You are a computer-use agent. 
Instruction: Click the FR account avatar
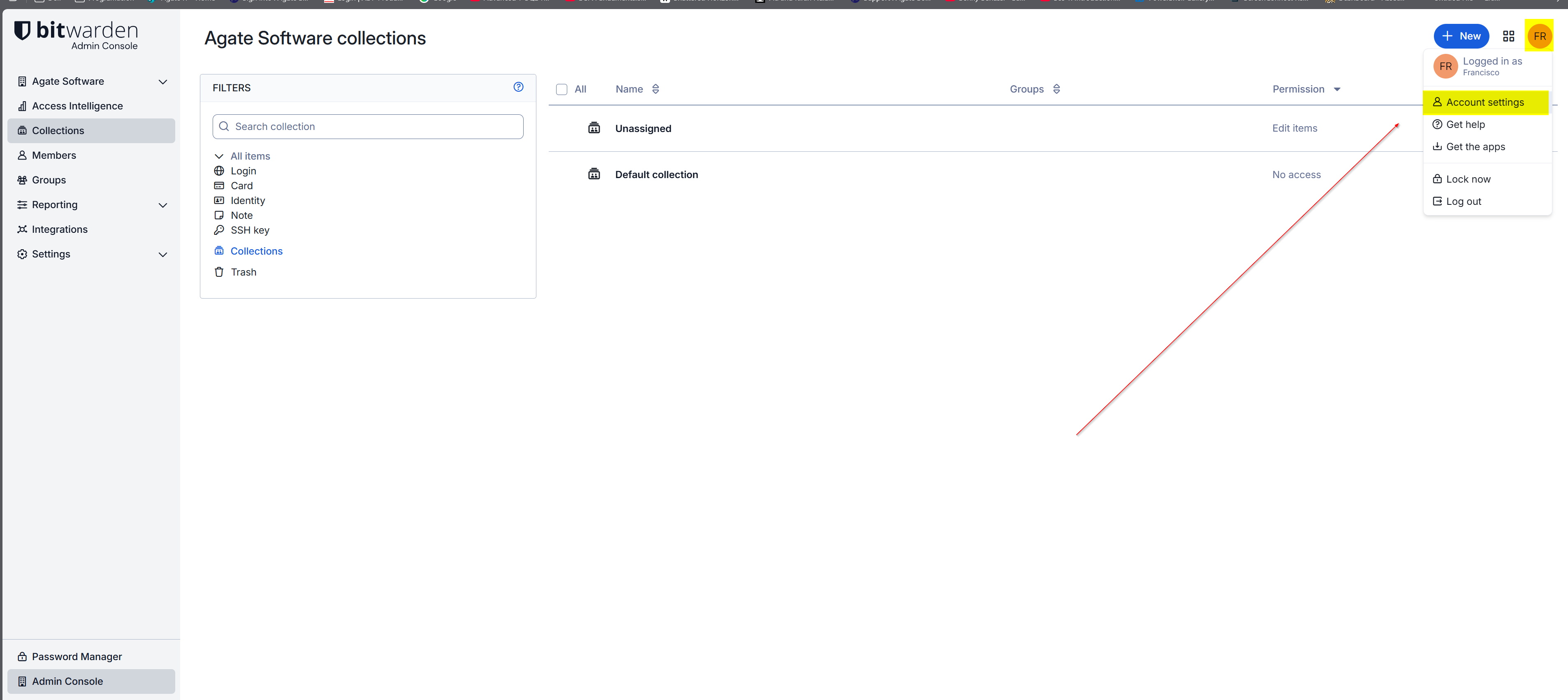(1539, 37)
